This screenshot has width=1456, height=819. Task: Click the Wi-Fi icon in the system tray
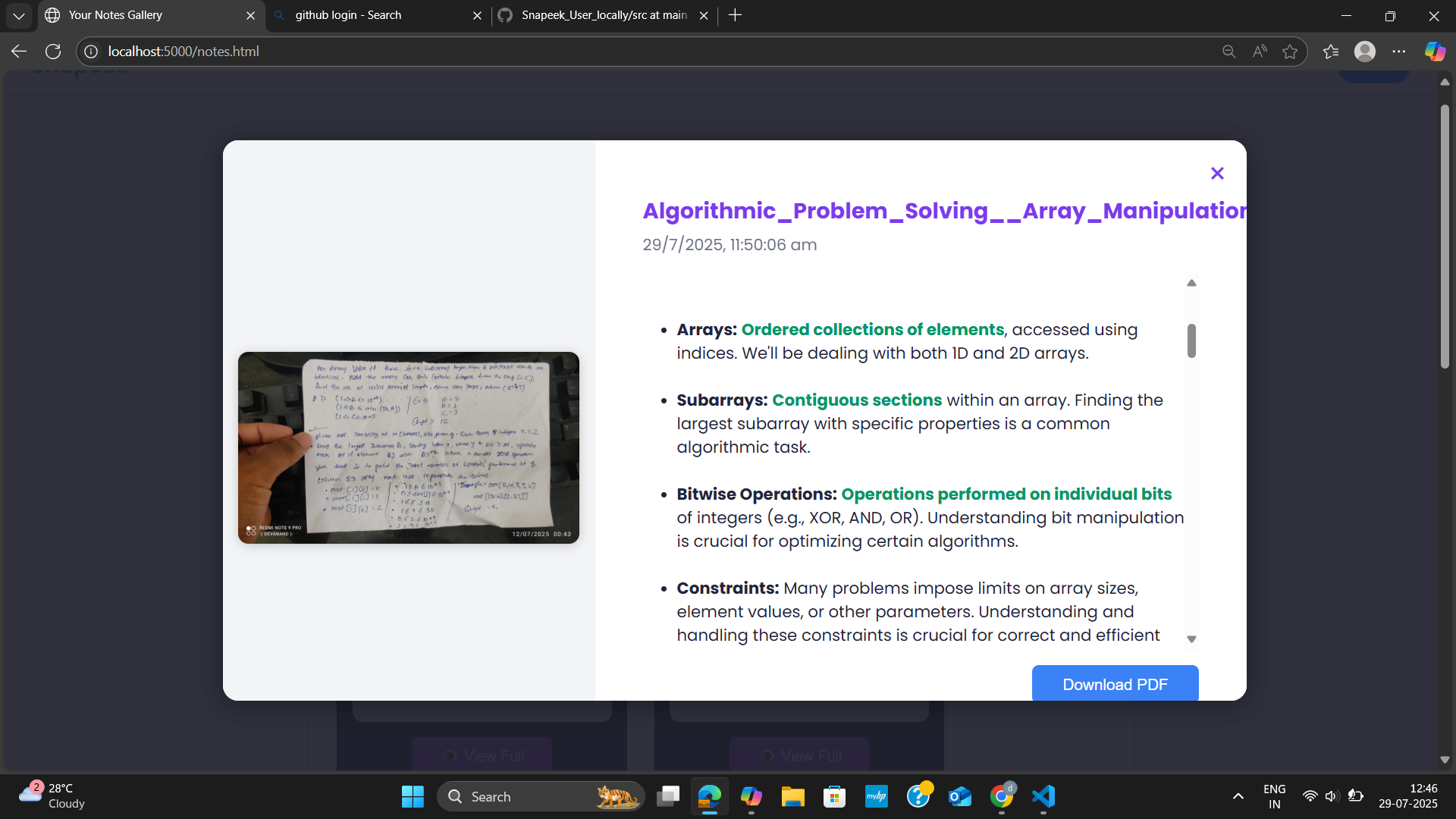coord(1310,796)
